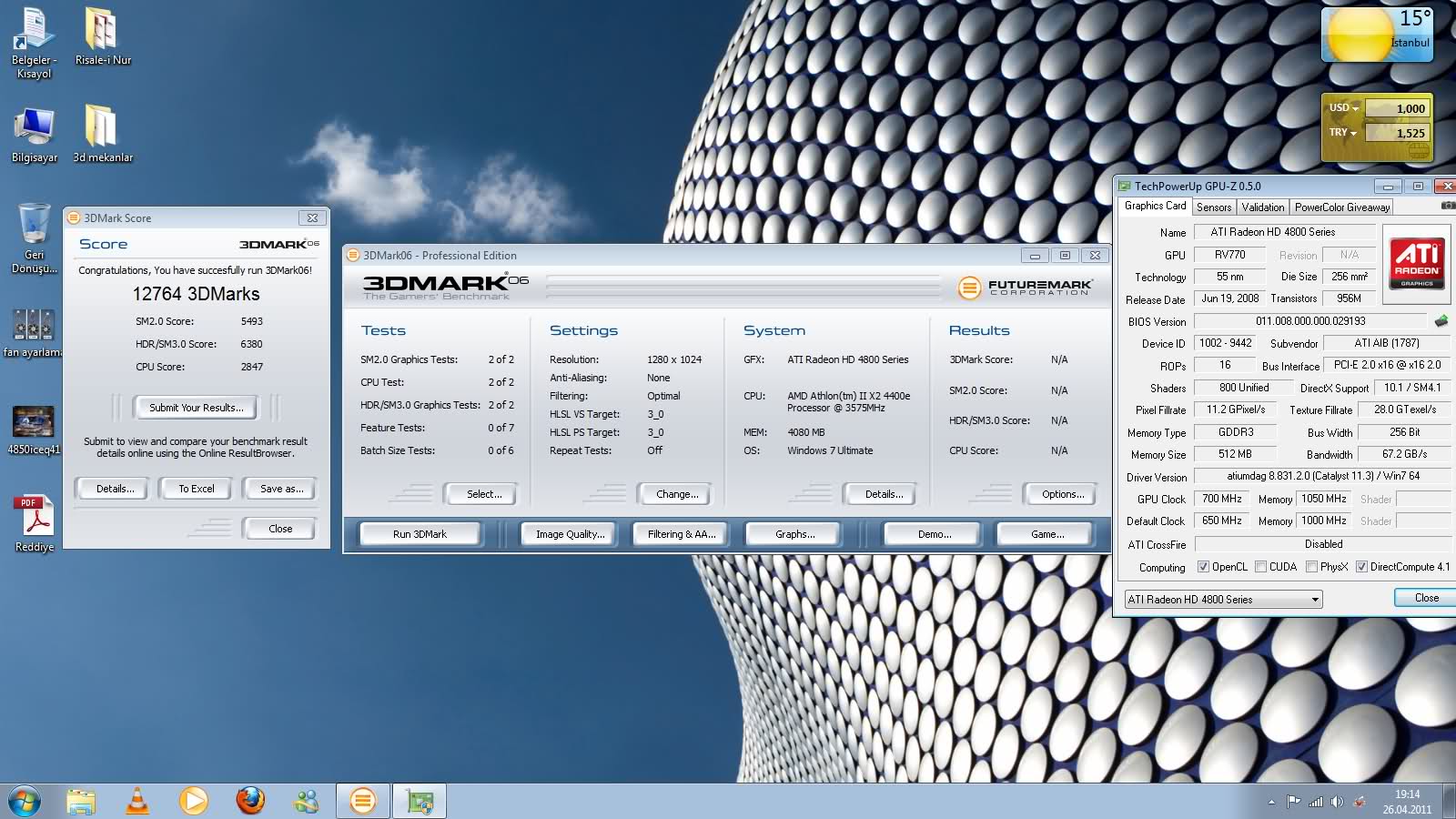
Task: Launch VLC media player from taskbar
Action: [x=136, y=801]
